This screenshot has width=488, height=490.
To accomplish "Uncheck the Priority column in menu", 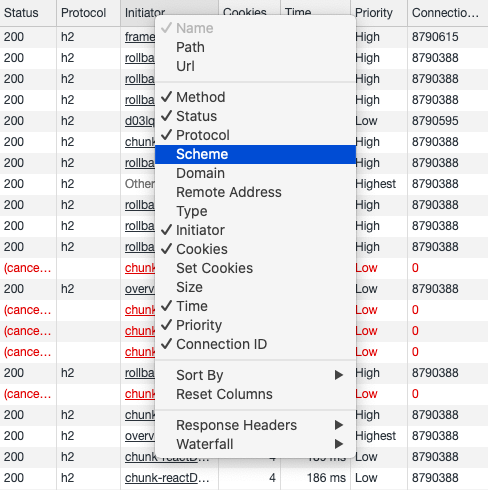I will tap(255, 325).
